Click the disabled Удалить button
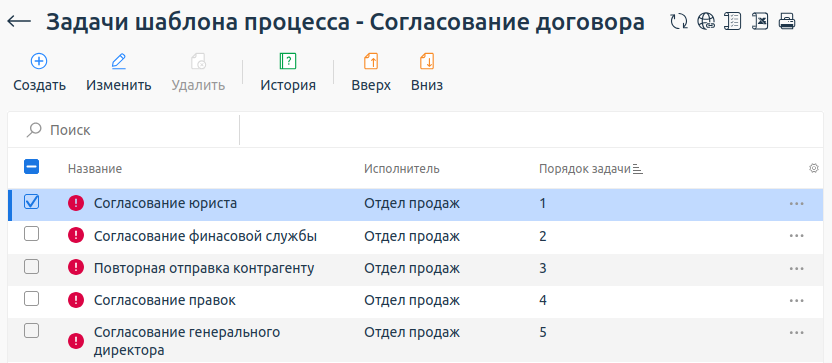832x363 pixels. (198, 72)
